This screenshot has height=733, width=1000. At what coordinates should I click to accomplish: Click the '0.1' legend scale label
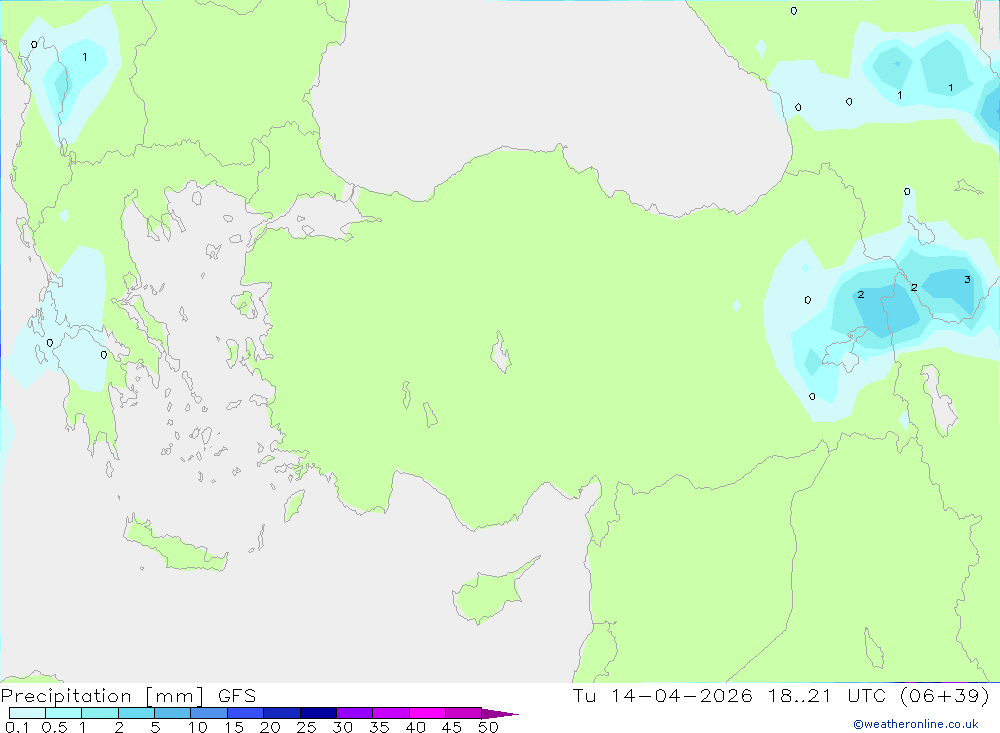pyautogui.click(x=17, y=727)
